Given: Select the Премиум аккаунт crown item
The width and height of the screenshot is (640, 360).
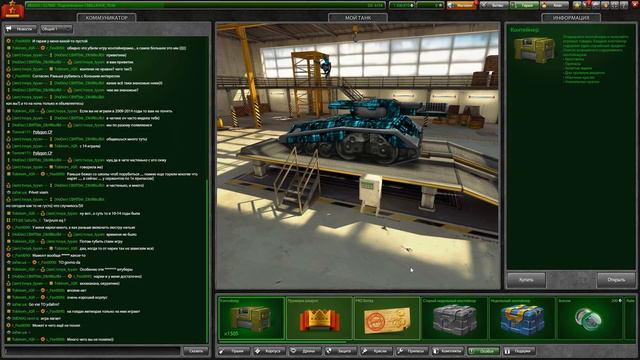Looking at the screenshot, I should [x=319, y=318].
